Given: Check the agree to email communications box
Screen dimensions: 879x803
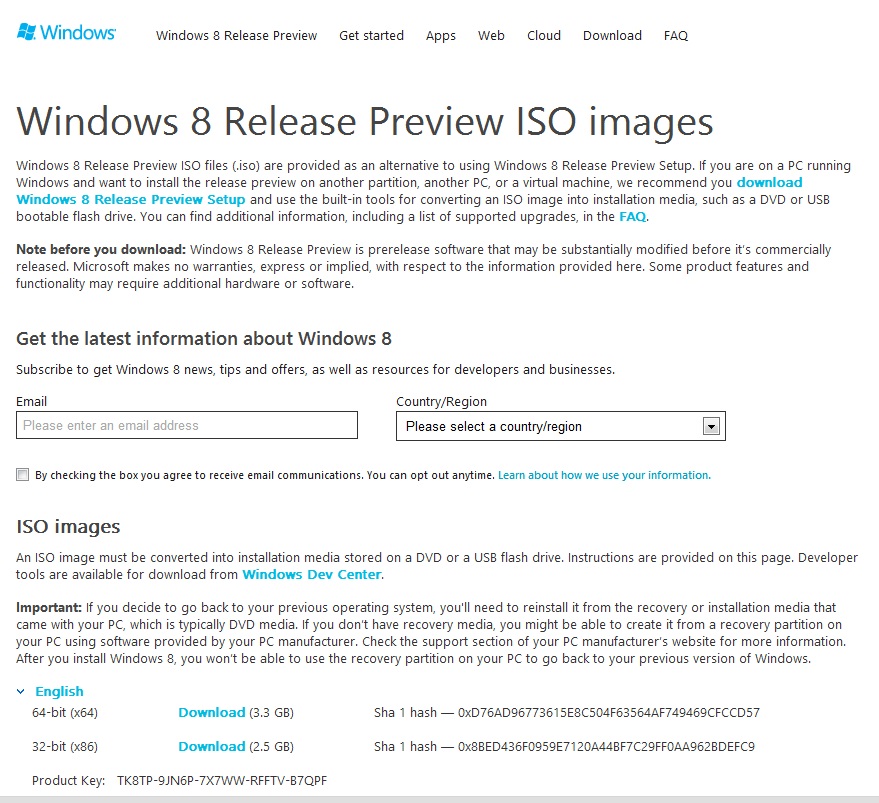Looking at the screenshot, I should (22, 475).
